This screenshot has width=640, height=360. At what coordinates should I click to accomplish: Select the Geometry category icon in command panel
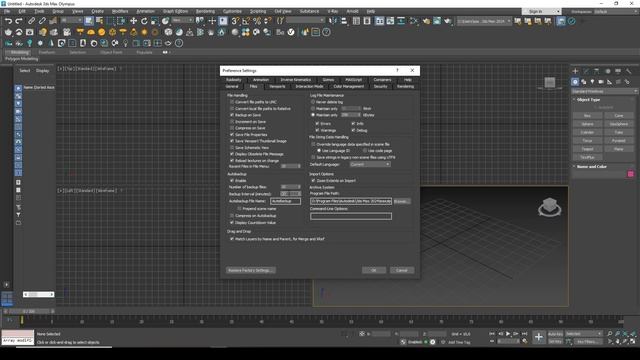[575, 82]
